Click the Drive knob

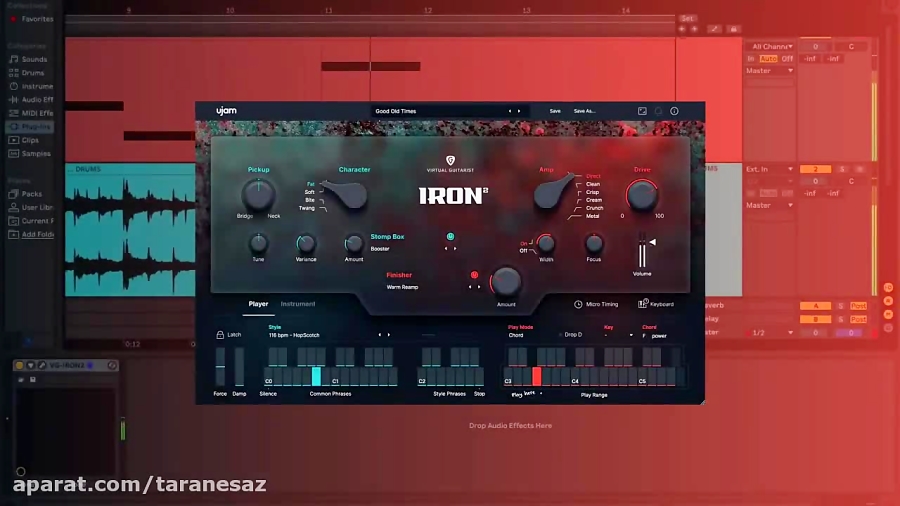pos(642,195)
